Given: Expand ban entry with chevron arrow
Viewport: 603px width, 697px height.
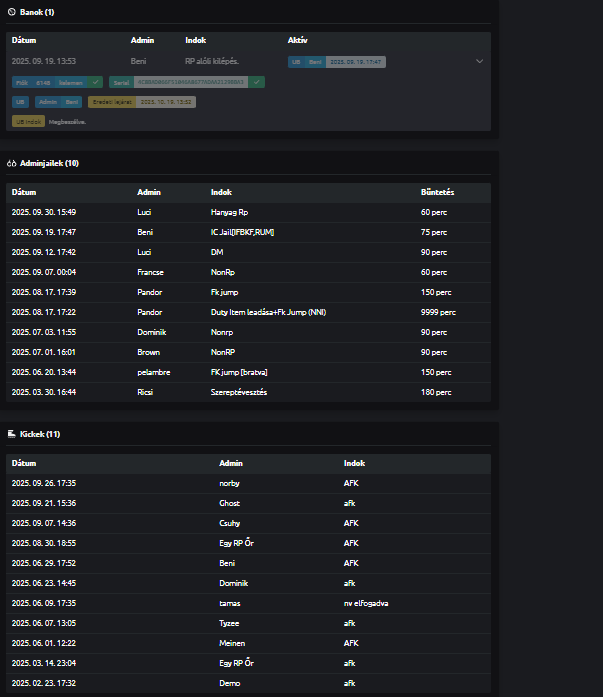Looking at the screenshot, I should pos(479,62).
